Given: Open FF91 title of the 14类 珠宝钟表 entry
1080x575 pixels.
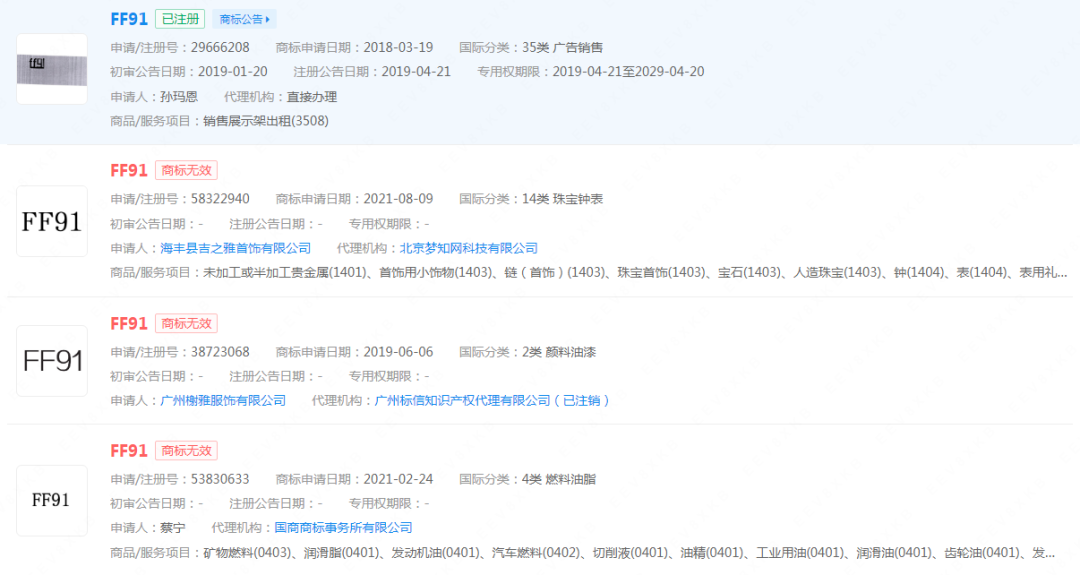Looking at the screenshot, I should point(129,170).
